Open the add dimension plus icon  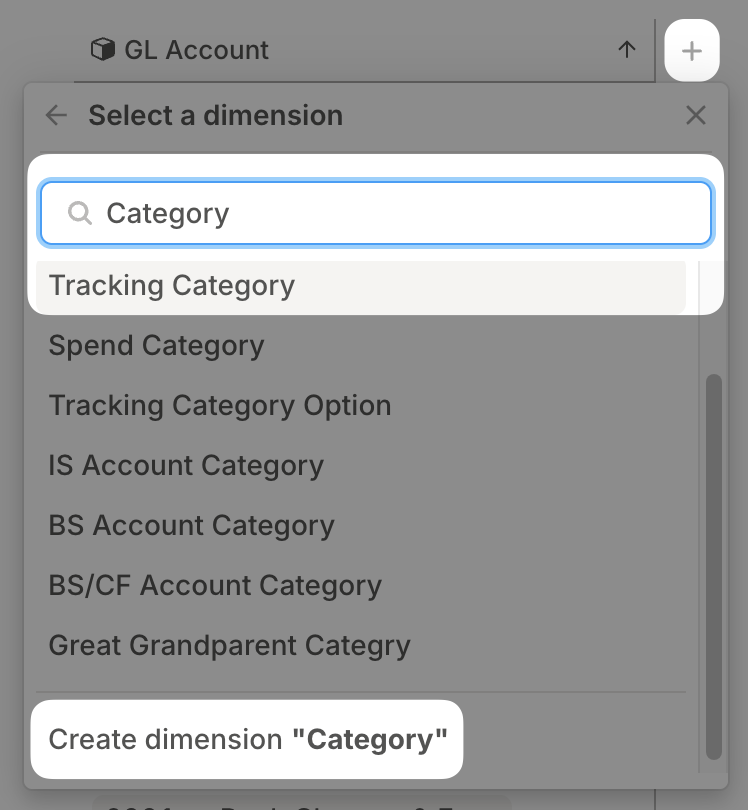(692, 50)
